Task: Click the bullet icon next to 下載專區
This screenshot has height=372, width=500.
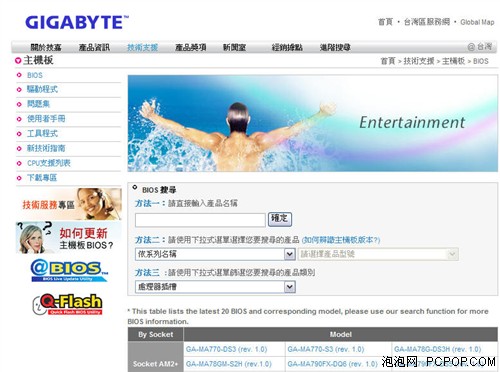Action: (x=19, y=178)
